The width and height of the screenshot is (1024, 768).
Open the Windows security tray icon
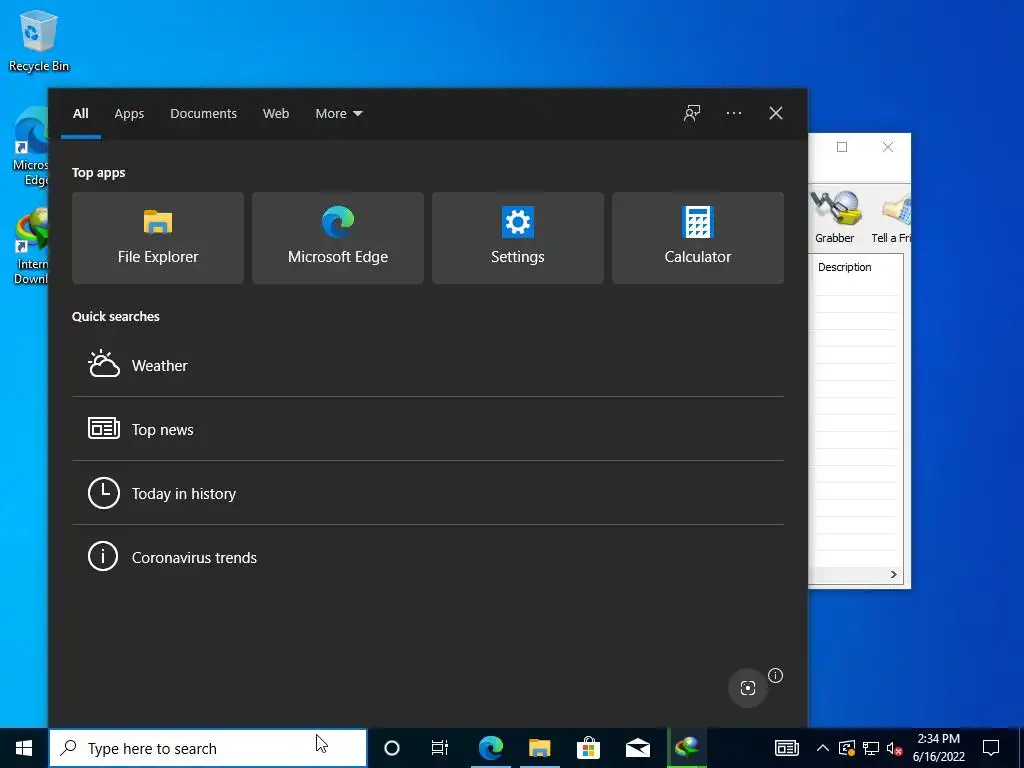pyautogui.click(x=846, y=748)
